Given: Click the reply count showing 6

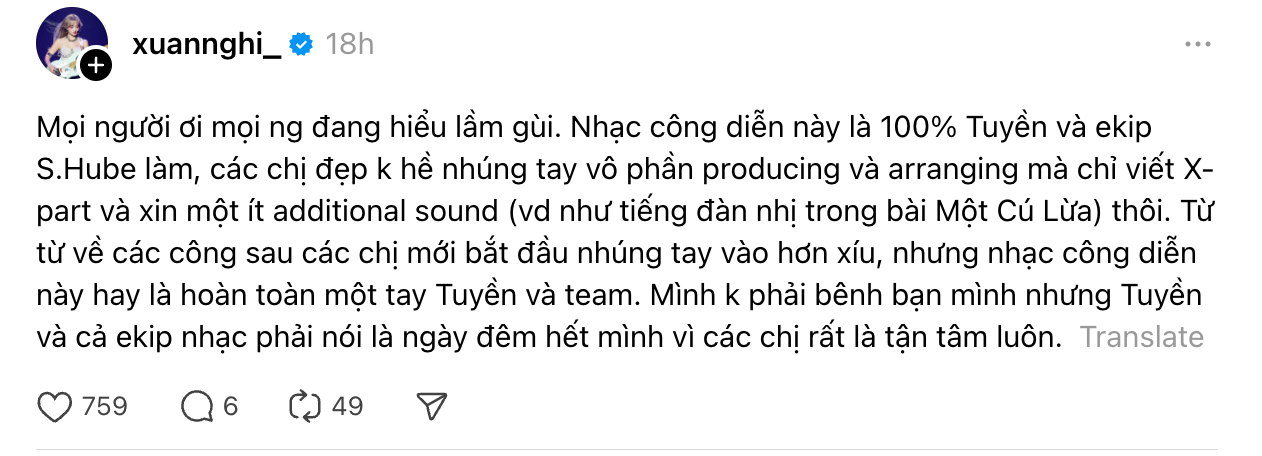Looking at the screenshot, I should 231,406.
